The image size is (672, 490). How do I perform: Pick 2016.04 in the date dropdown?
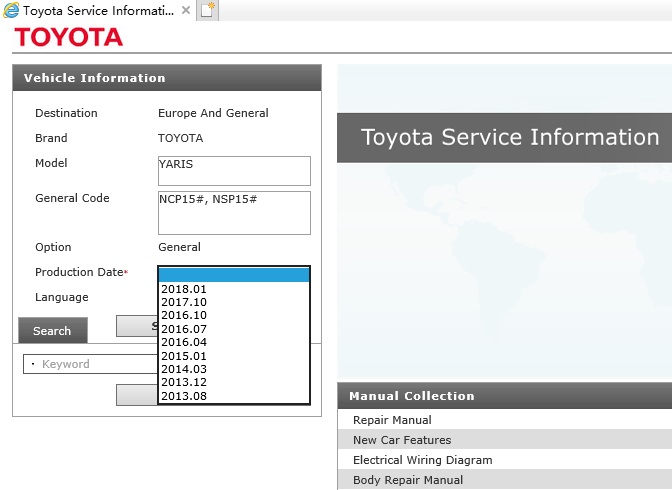point(234,342)
